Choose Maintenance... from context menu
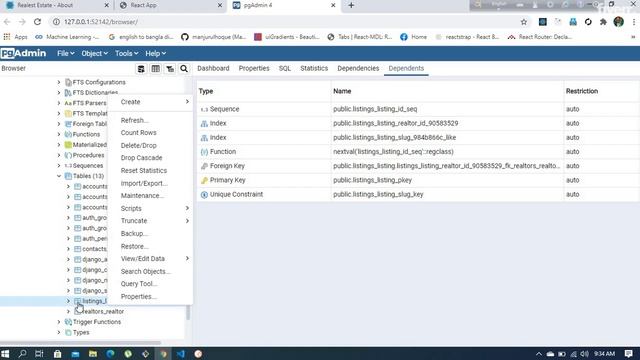The image size is (640, 360). (x=151, y=196)
